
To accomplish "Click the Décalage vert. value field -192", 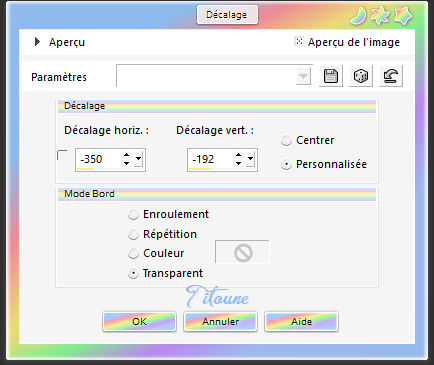I will pos(210,160).
